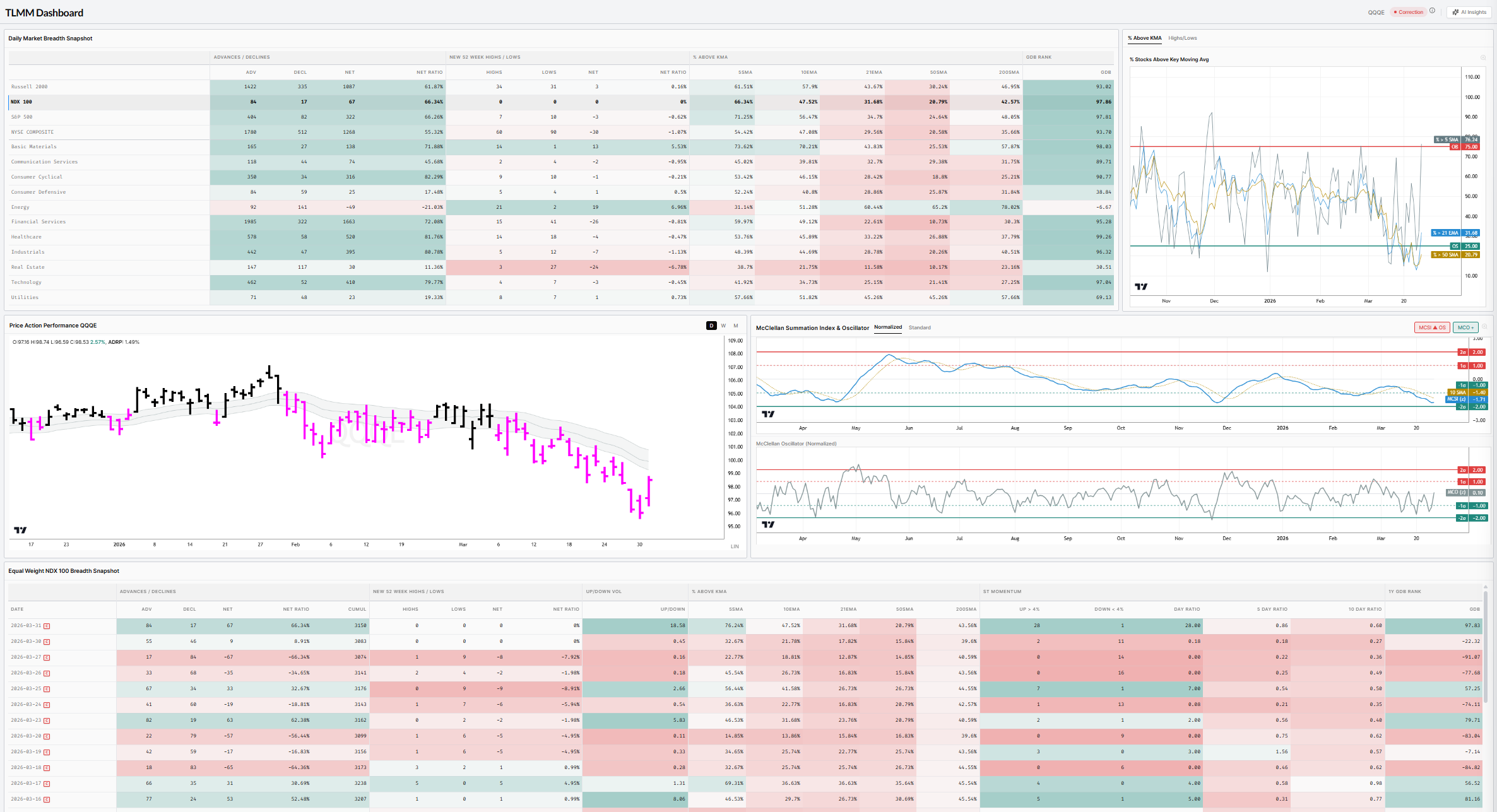Screen dimensions: 1497x812
Task: Toggle LIN scale on price chart
Action: click(x=735, y=546)
